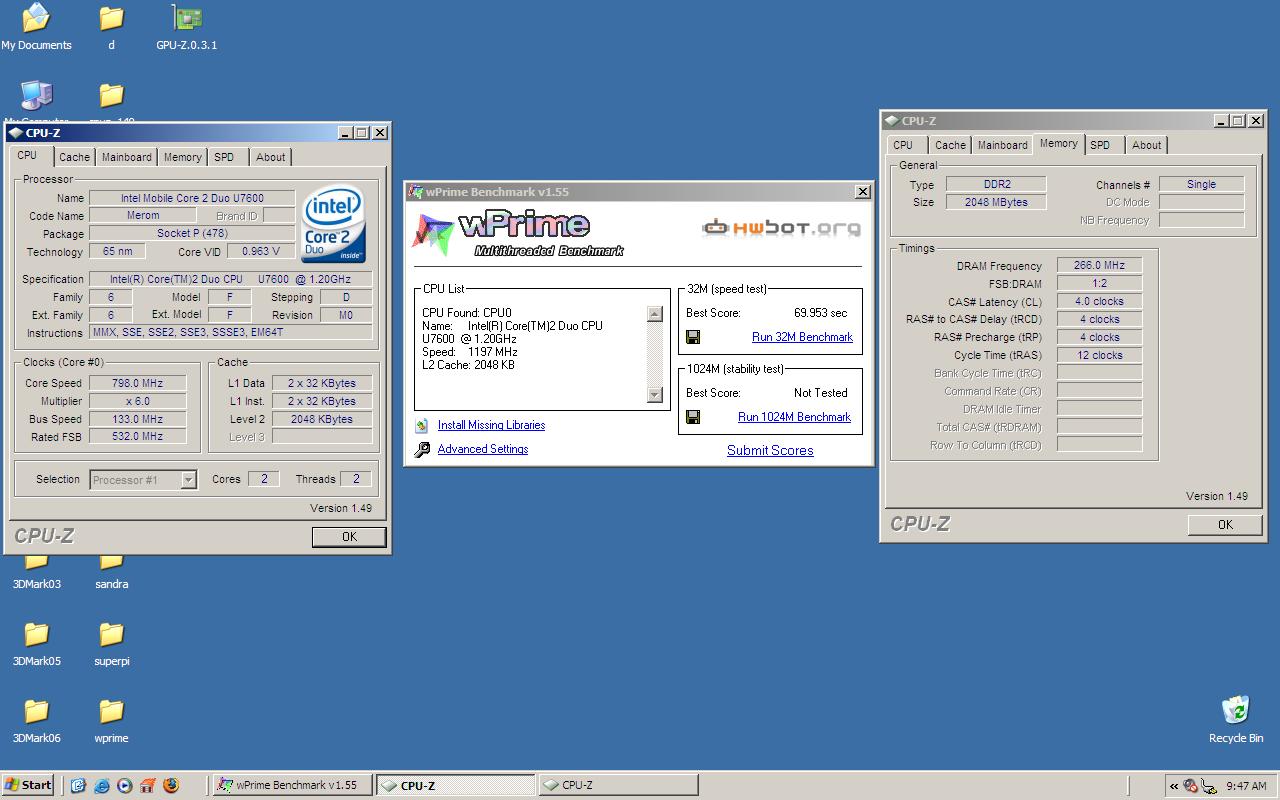Screen dimensions: 1280x800
Task: Launch Windows Media Player from quick launch
Action: click(x=124, y=785)
